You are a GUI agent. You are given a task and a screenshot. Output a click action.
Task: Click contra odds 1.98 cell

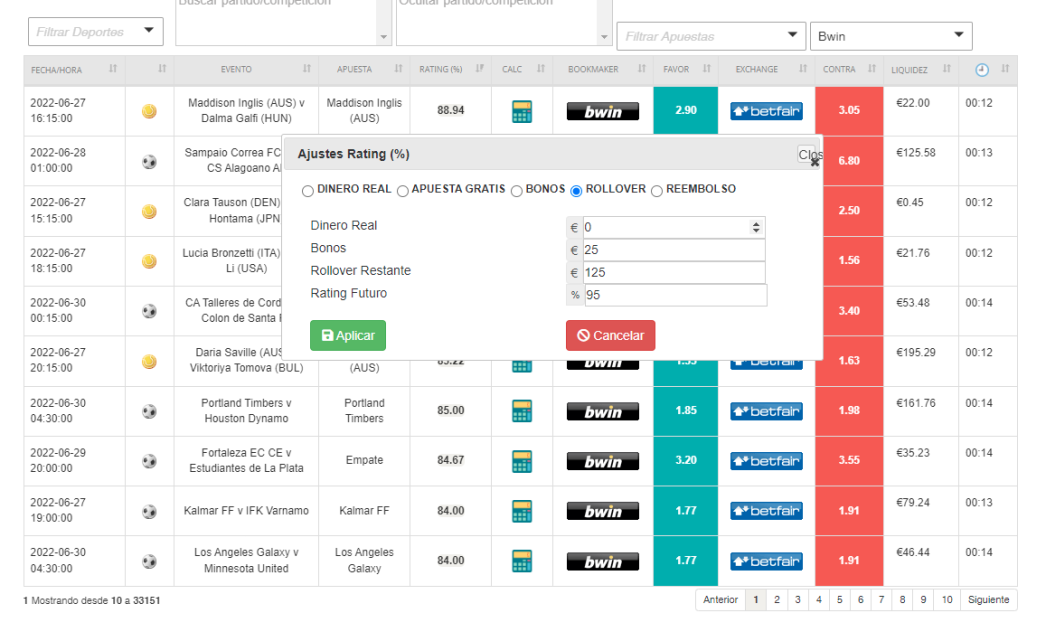point(849,410)
